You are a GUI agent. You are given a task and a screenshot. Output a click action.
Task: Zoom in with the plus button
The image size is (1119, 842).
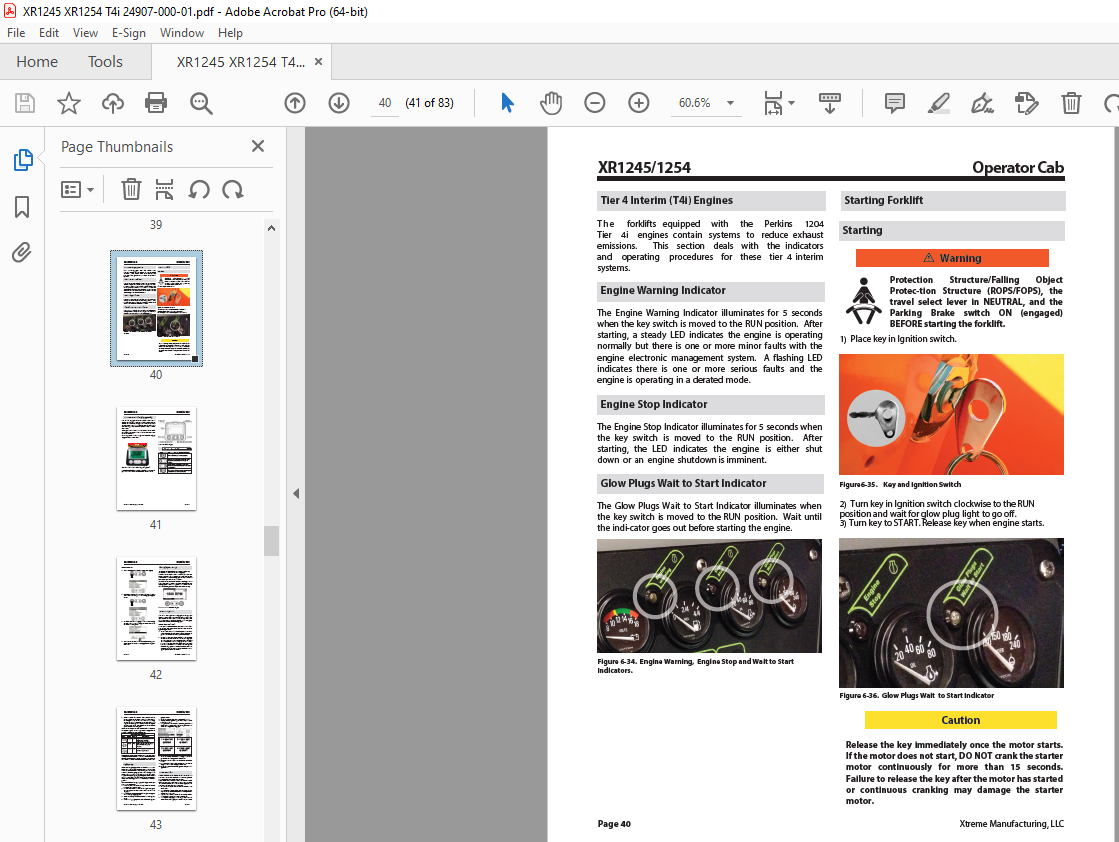tap(639, 103)
